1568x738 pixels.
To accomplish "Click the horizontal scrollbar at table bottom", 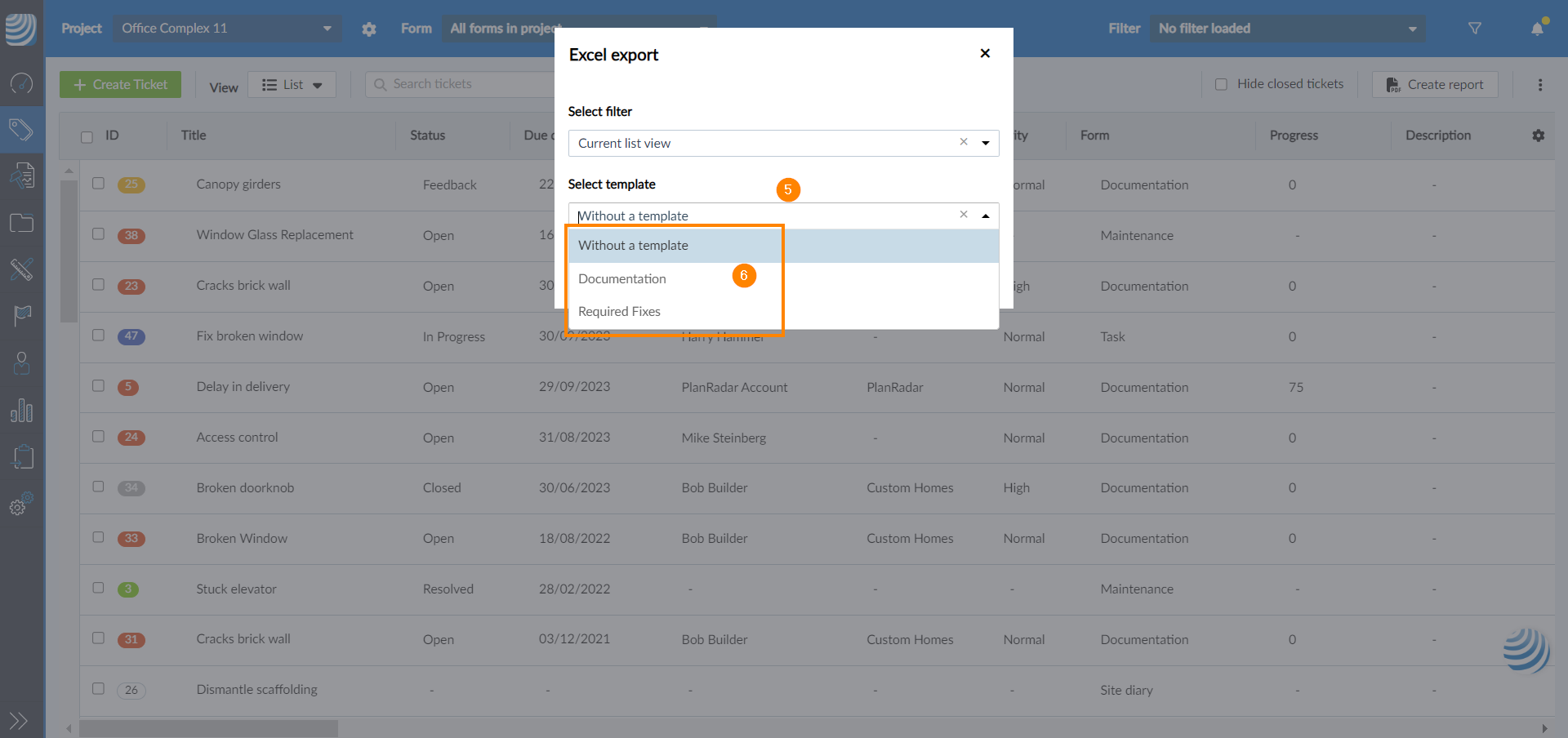I will [x=208, y=727].
